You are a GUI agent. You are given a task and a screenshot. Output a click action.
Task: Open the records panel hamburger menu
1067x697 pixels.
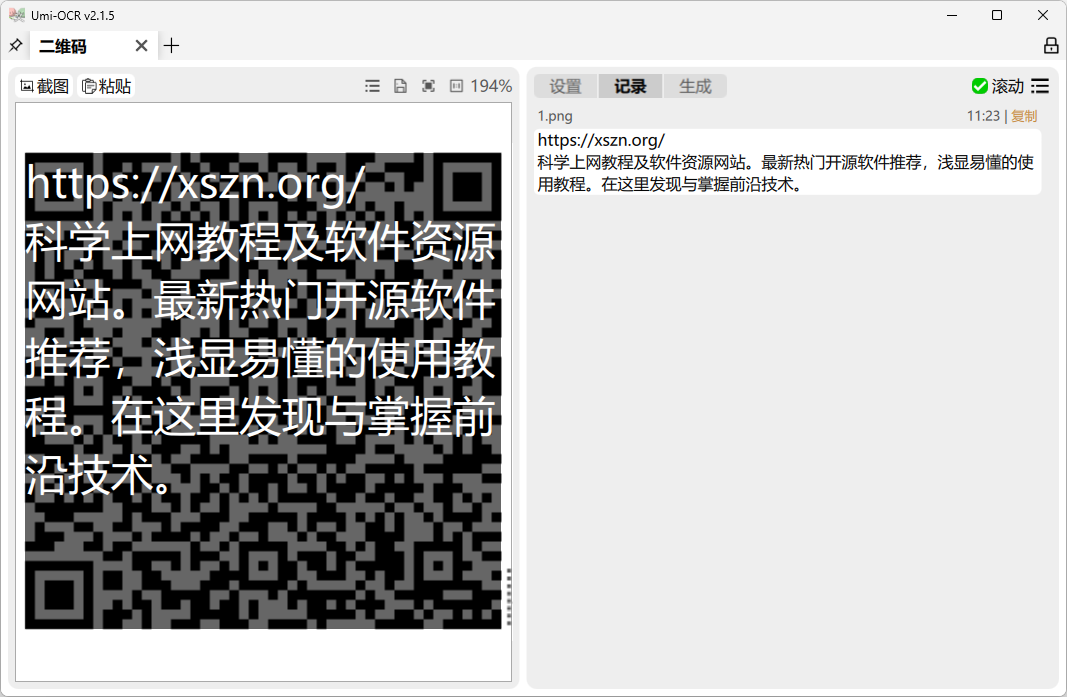coord(1040,86)
